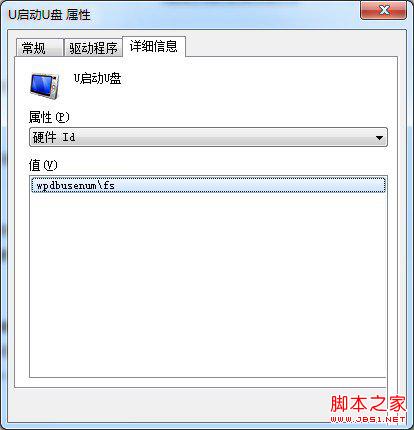Select the 详细信息 tab
The height and width of the screenshot is (430, 414).
[154, 46]
